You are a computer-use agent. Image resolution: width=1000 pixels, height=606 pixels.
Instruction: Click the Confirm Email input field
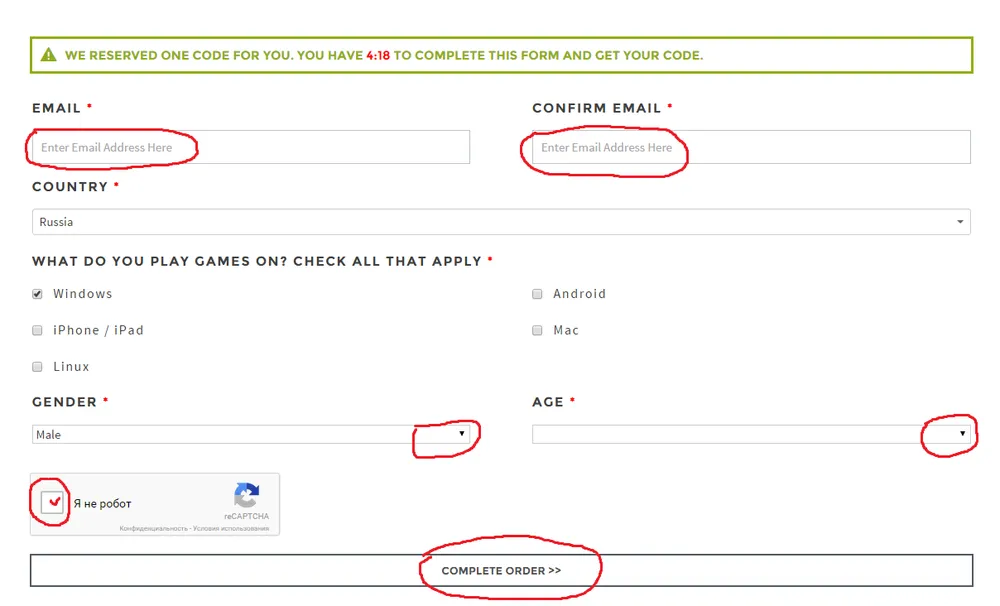click(751, 147)
